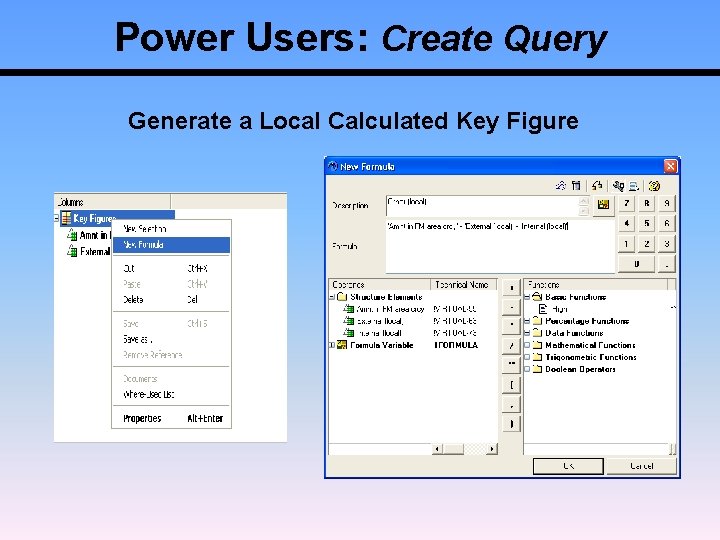Image resolution: width=720 pixels, height=540 pixels.
Task: Select Cut in the context menu
Action: (x=171, y=268)
